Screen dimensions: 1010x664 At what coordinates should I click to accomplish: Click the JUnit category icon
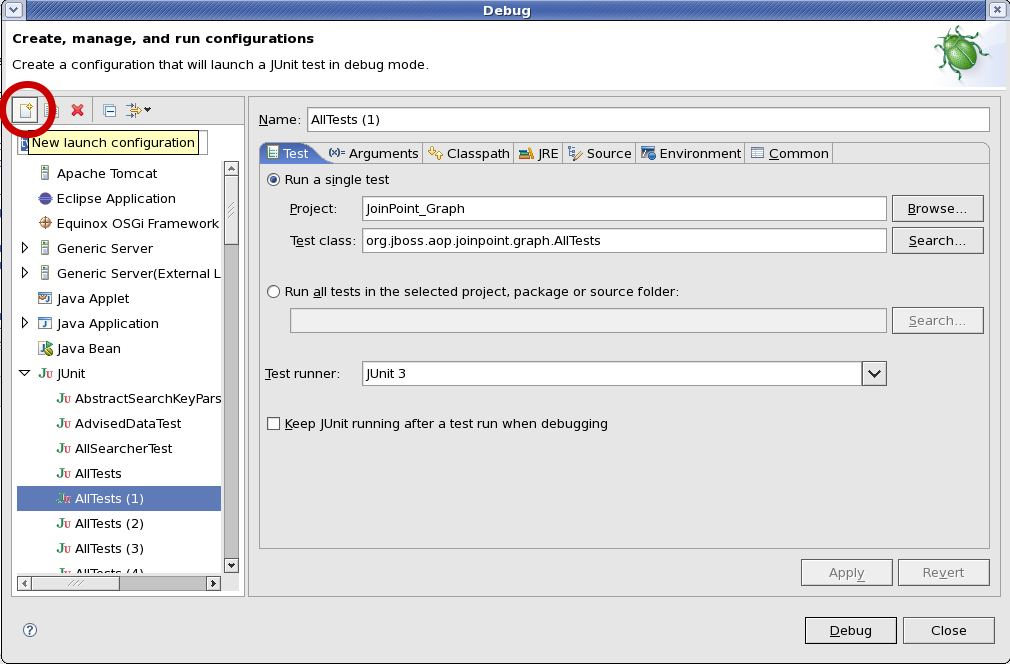(x=45, y=374)
